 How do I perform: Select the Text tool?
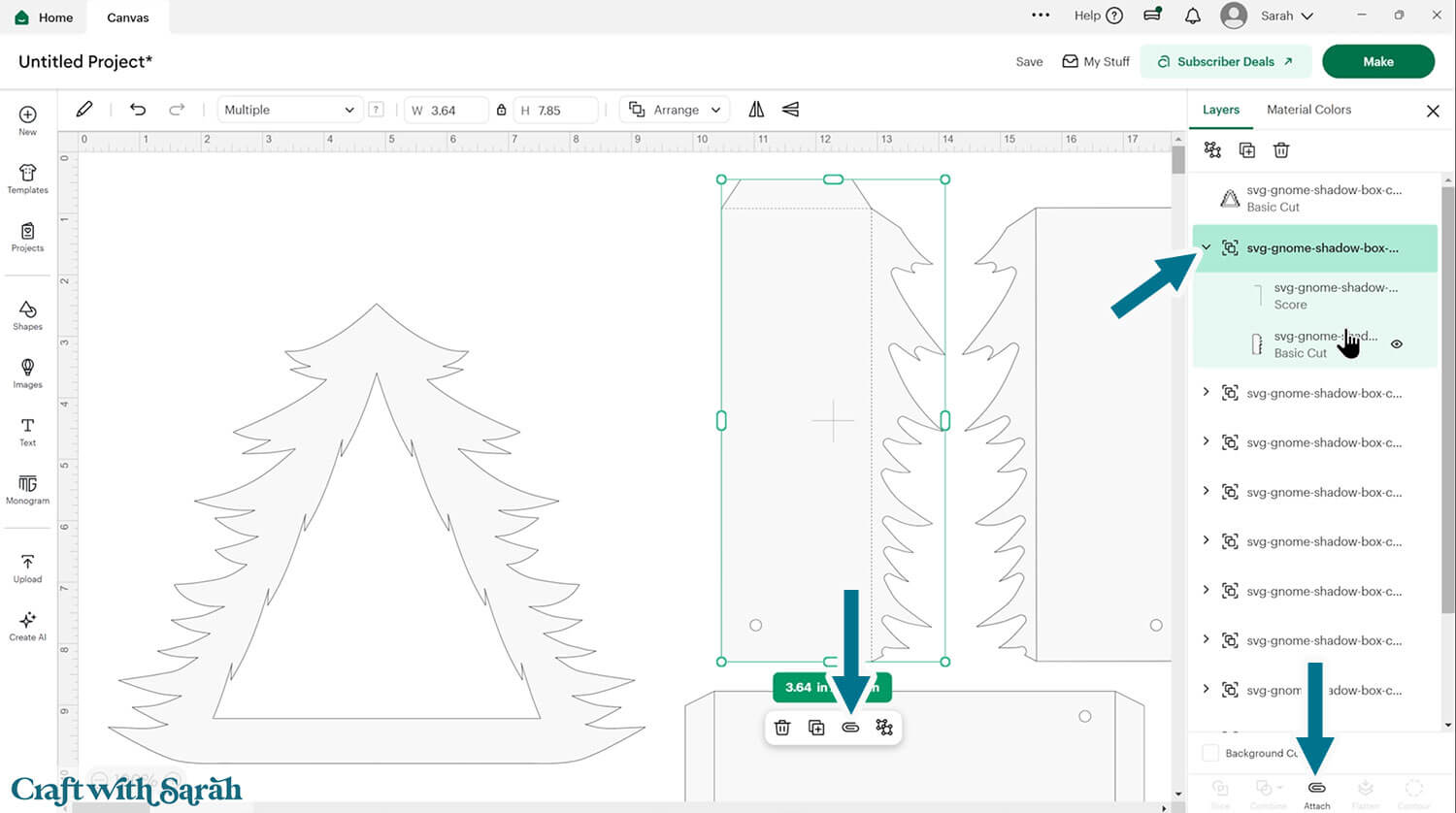coord(27,431)
